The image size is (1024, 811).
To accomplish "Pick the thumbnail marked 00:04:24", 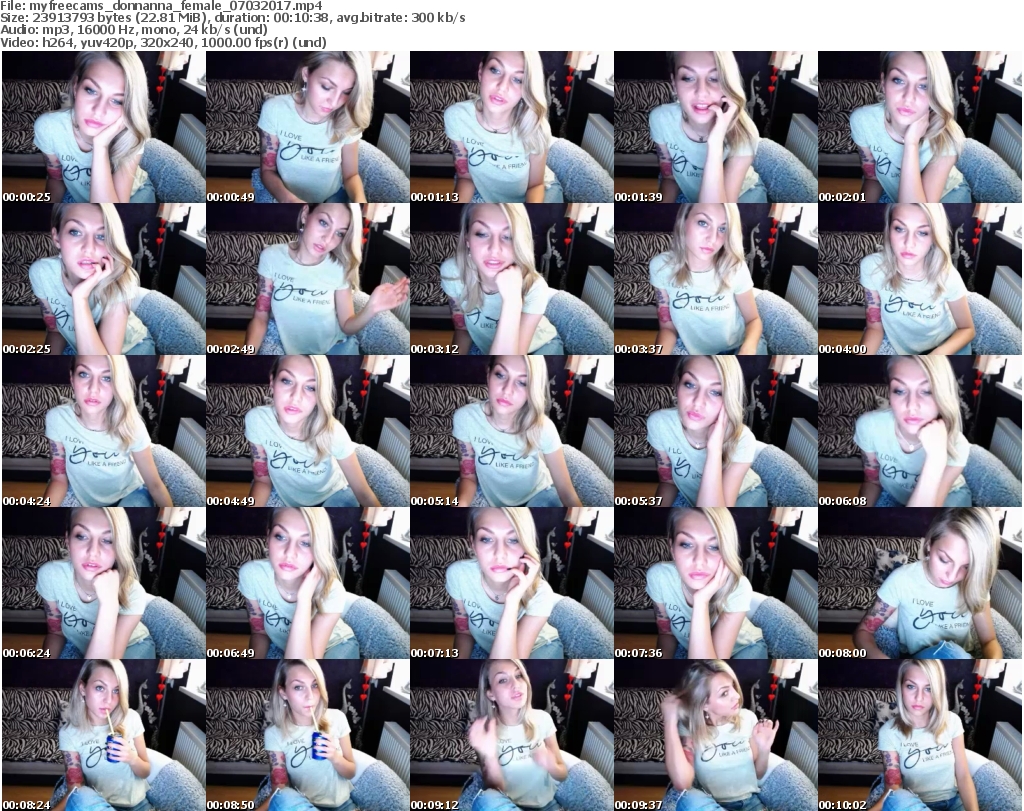I will tap(103, 431).
